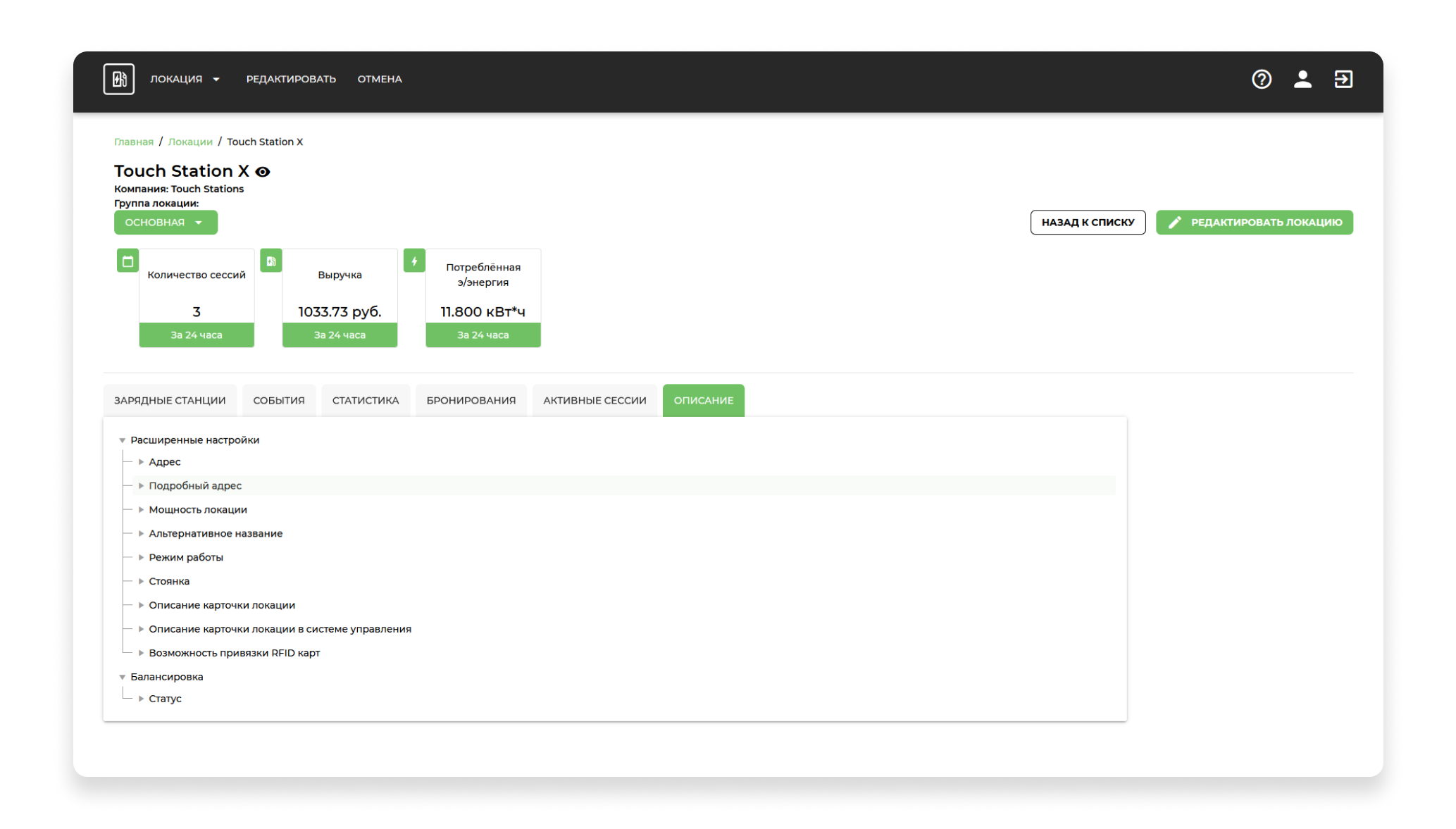Click ОТМЕНА in top menu
The width and height of the screenshot is (1456, 829).
point(380,79)
